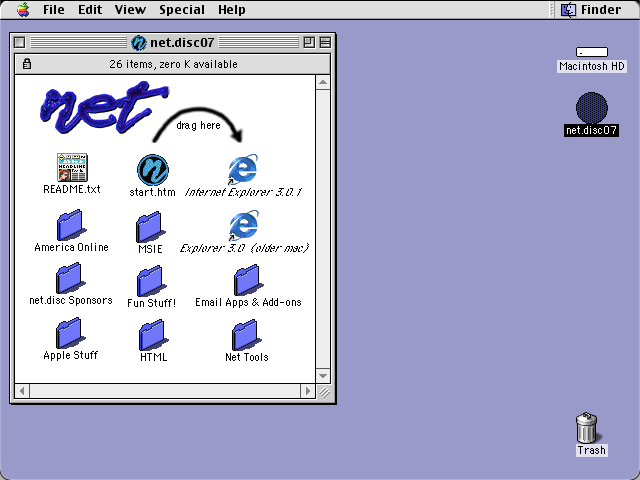Select the Trash icon
Screen dimensions: 640x480
pos(587,428)
